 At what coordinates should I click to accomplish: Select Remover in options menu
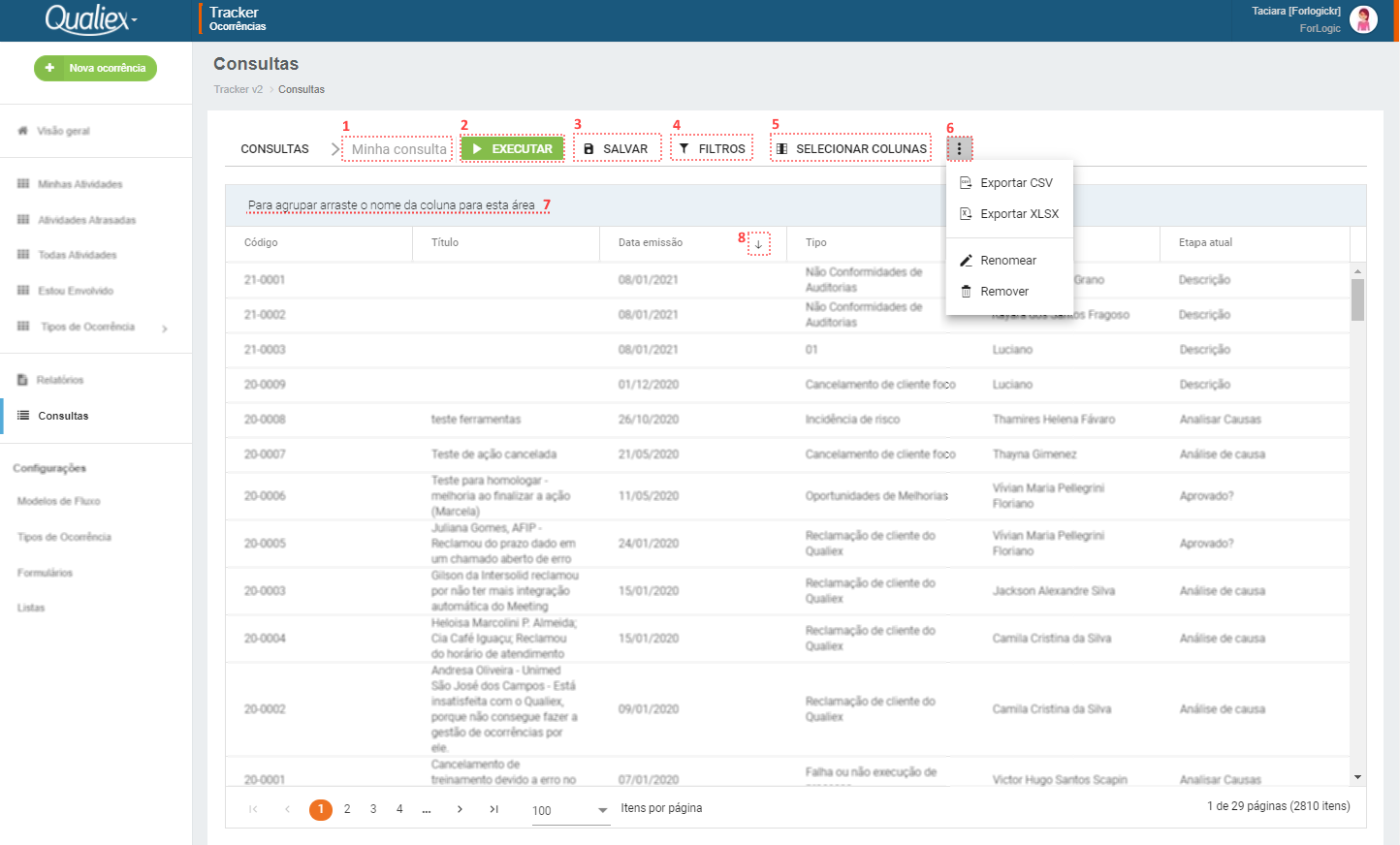pyautogui.click(x=1009, y=292)
